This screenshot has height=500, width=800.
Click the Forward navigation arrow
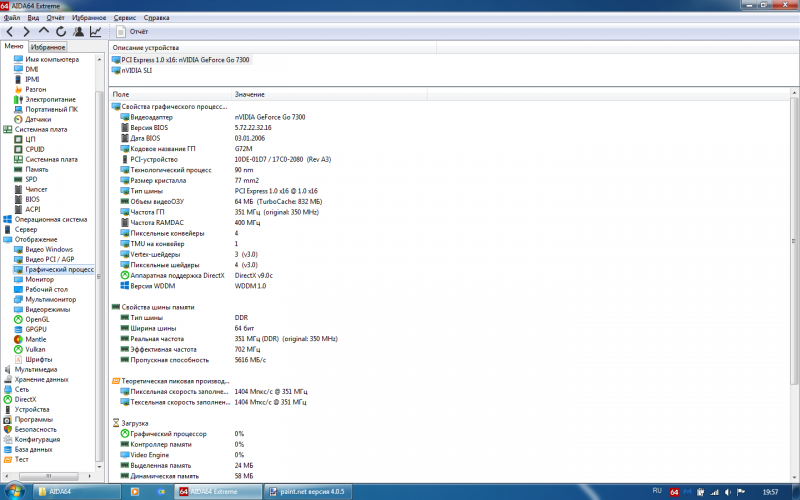(27, 32)
